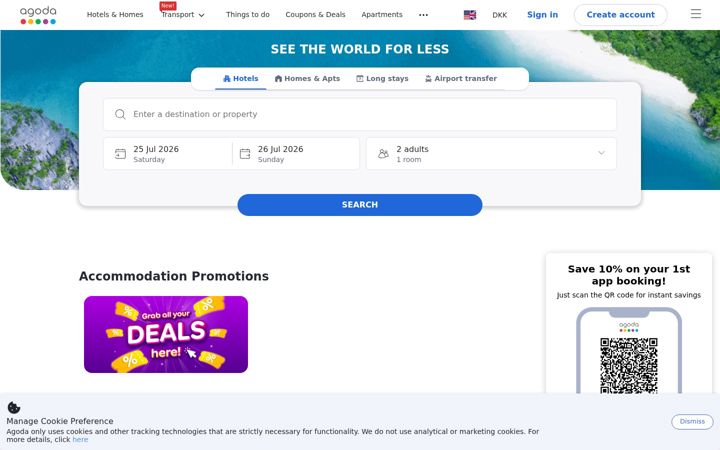Click the more options ellipsis in navigation

tap(423, 15)
